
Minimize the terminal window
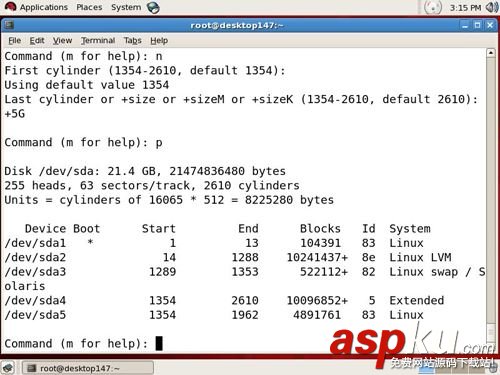point(465,25)
